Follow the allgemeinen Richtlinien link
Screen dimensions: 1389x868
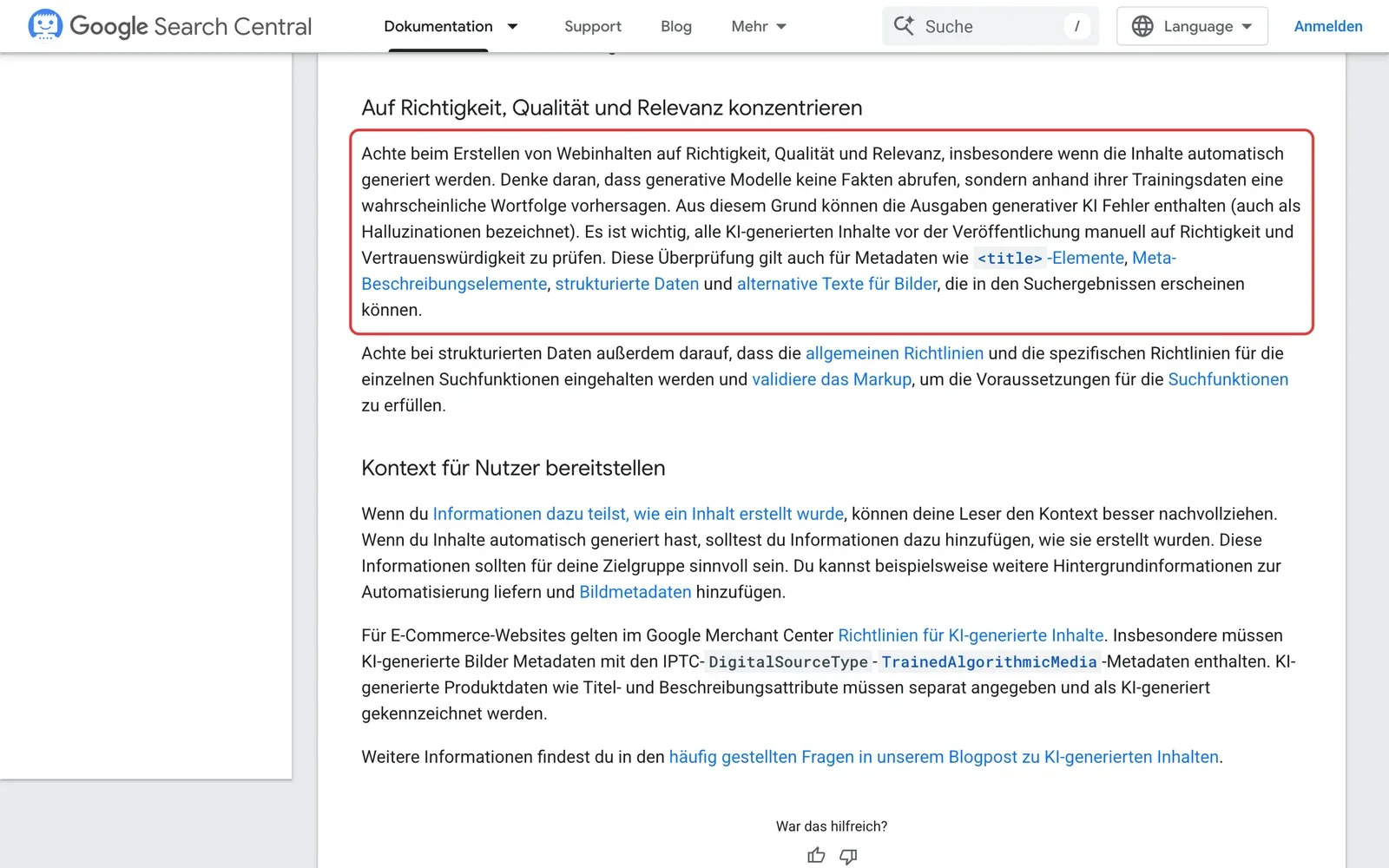tap(894, 353)
